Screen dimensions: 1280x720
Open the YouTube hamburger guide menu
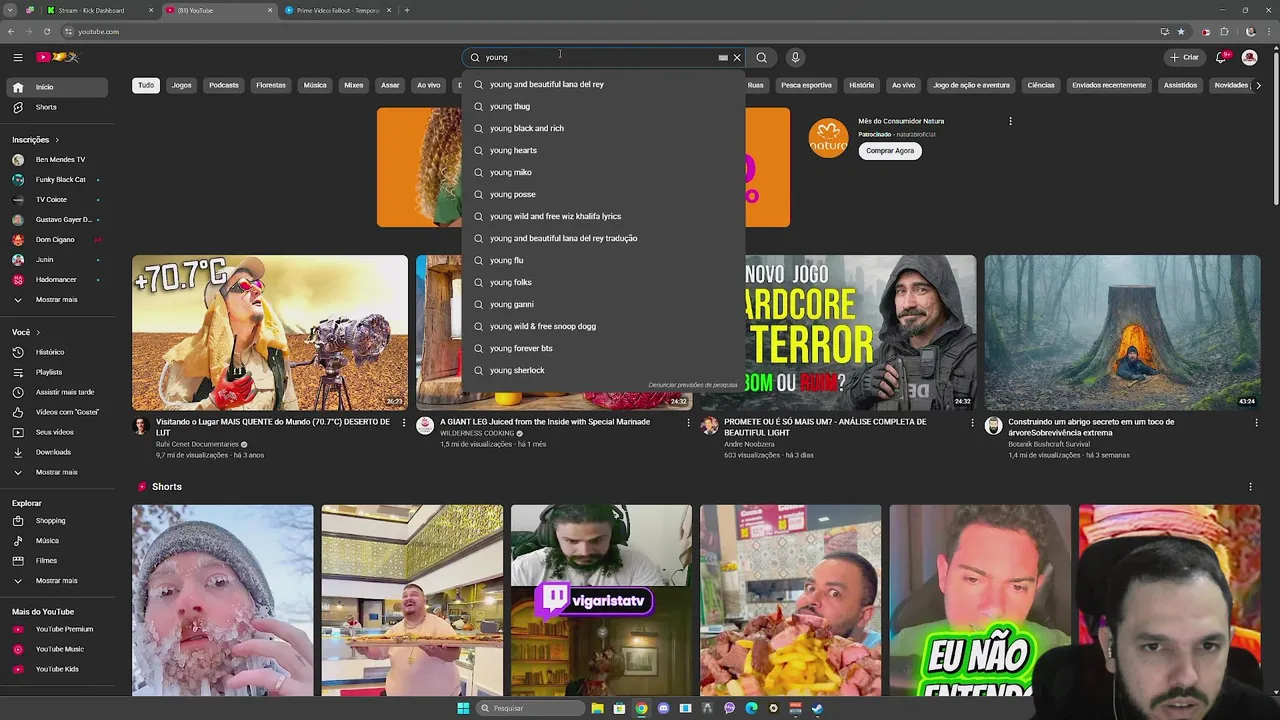click(x=17, y=57)
